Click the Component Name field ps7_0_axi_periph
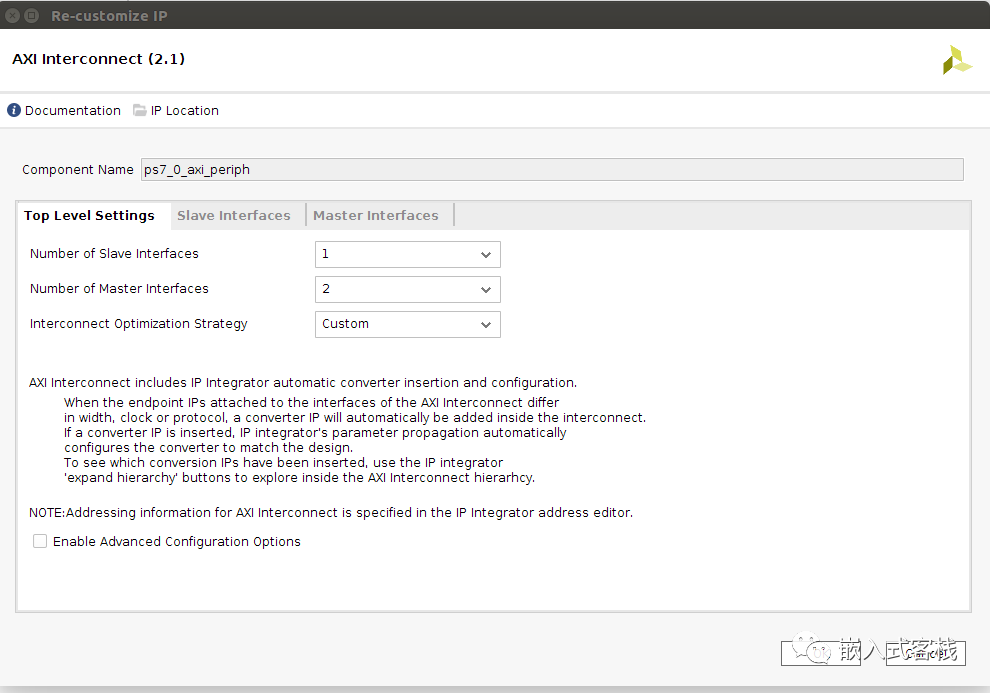 point(550,170)
